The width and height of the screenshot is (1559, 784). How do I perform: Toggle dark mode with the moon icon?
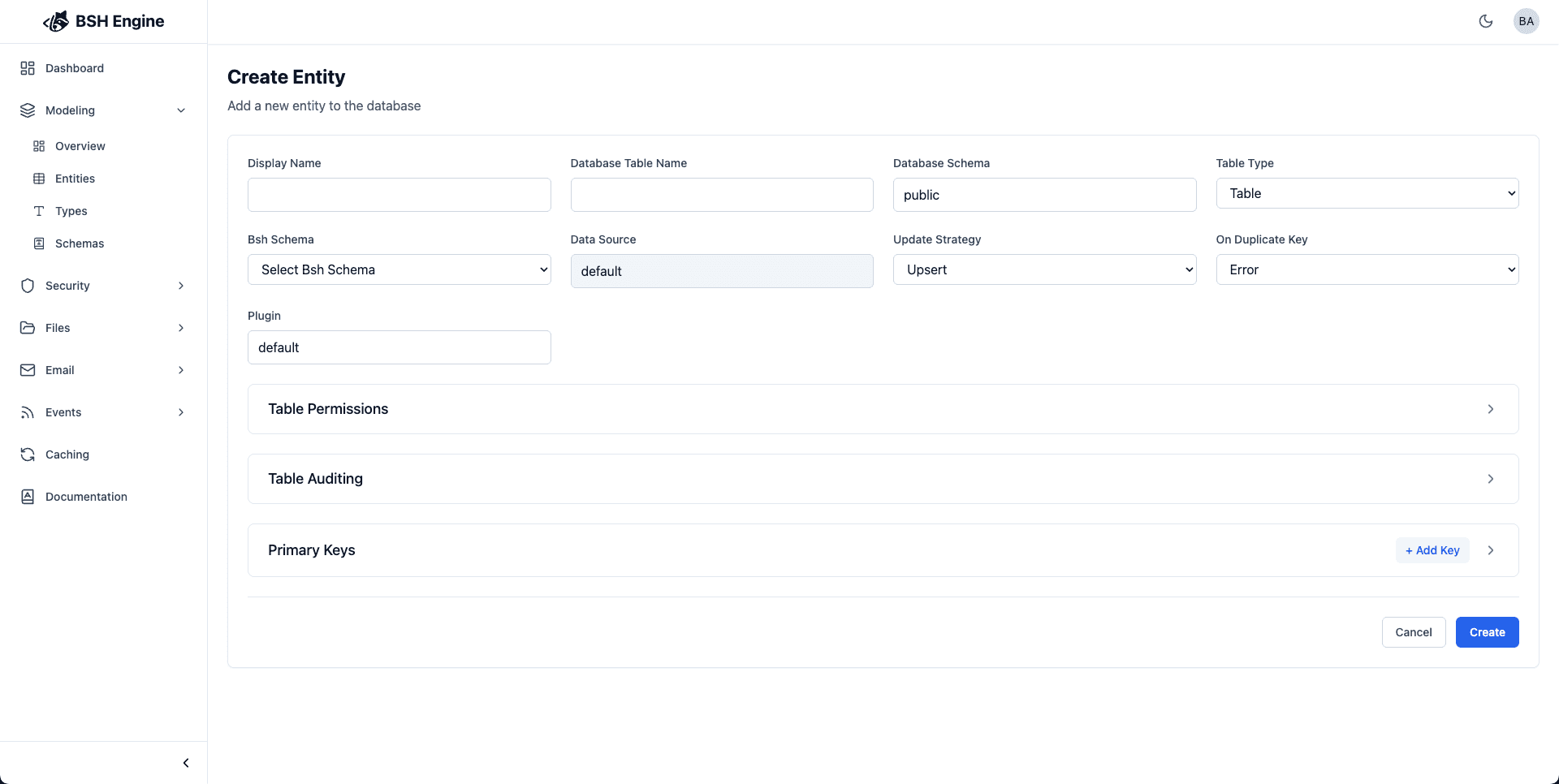(1485, 21)
